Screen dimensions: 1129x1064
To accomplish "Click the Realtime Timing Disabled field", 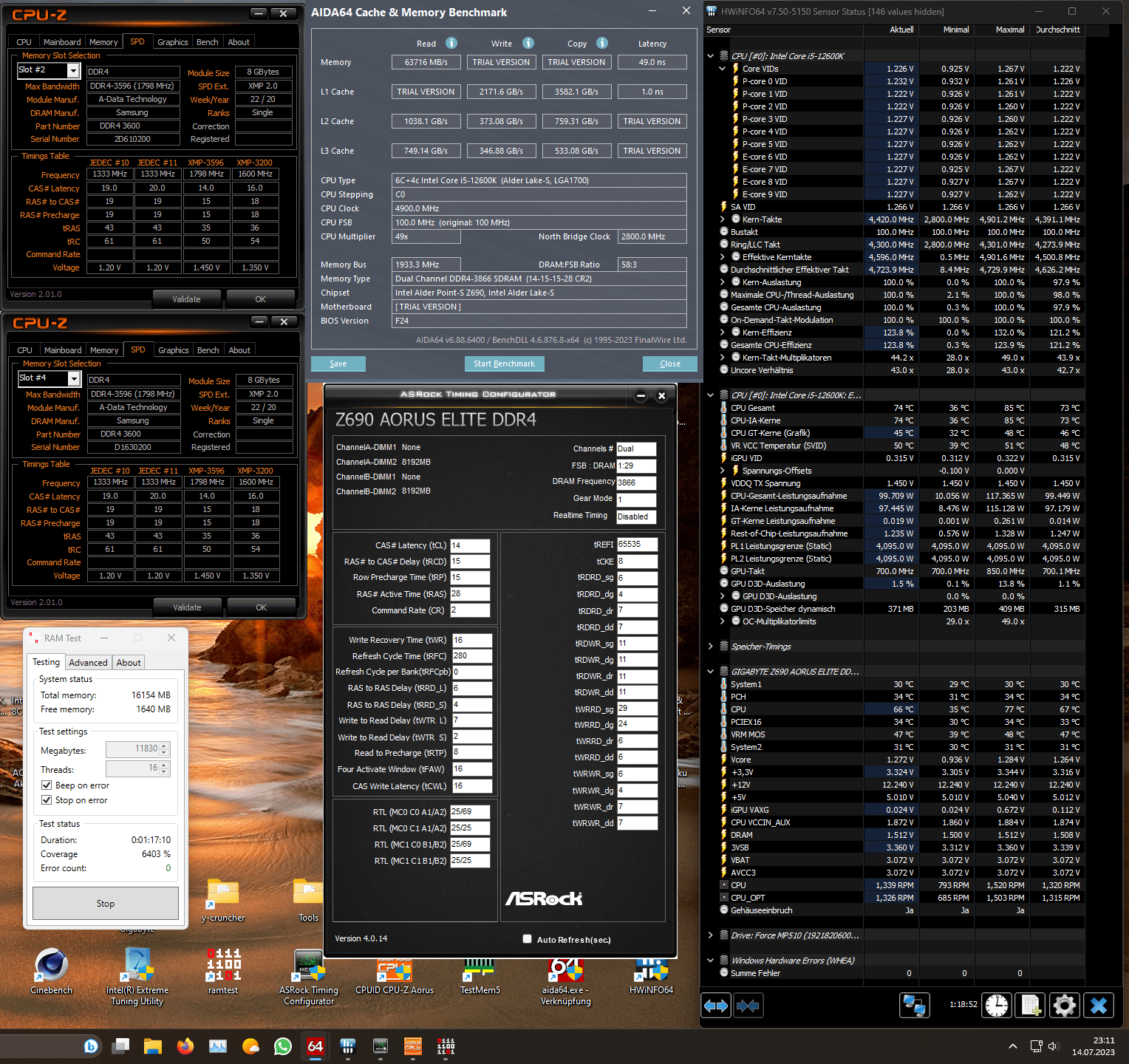I will tap(636, 517).
